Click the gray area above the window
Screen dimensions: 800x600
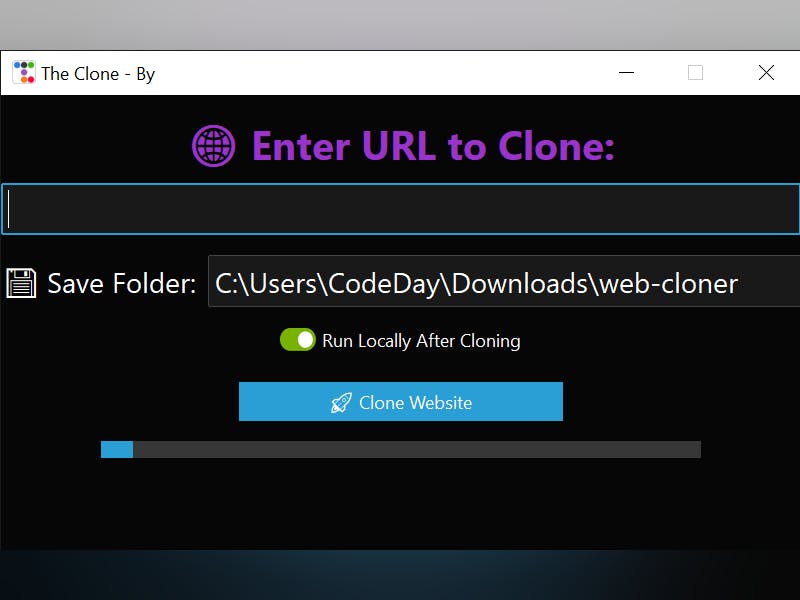click(400, 24)
